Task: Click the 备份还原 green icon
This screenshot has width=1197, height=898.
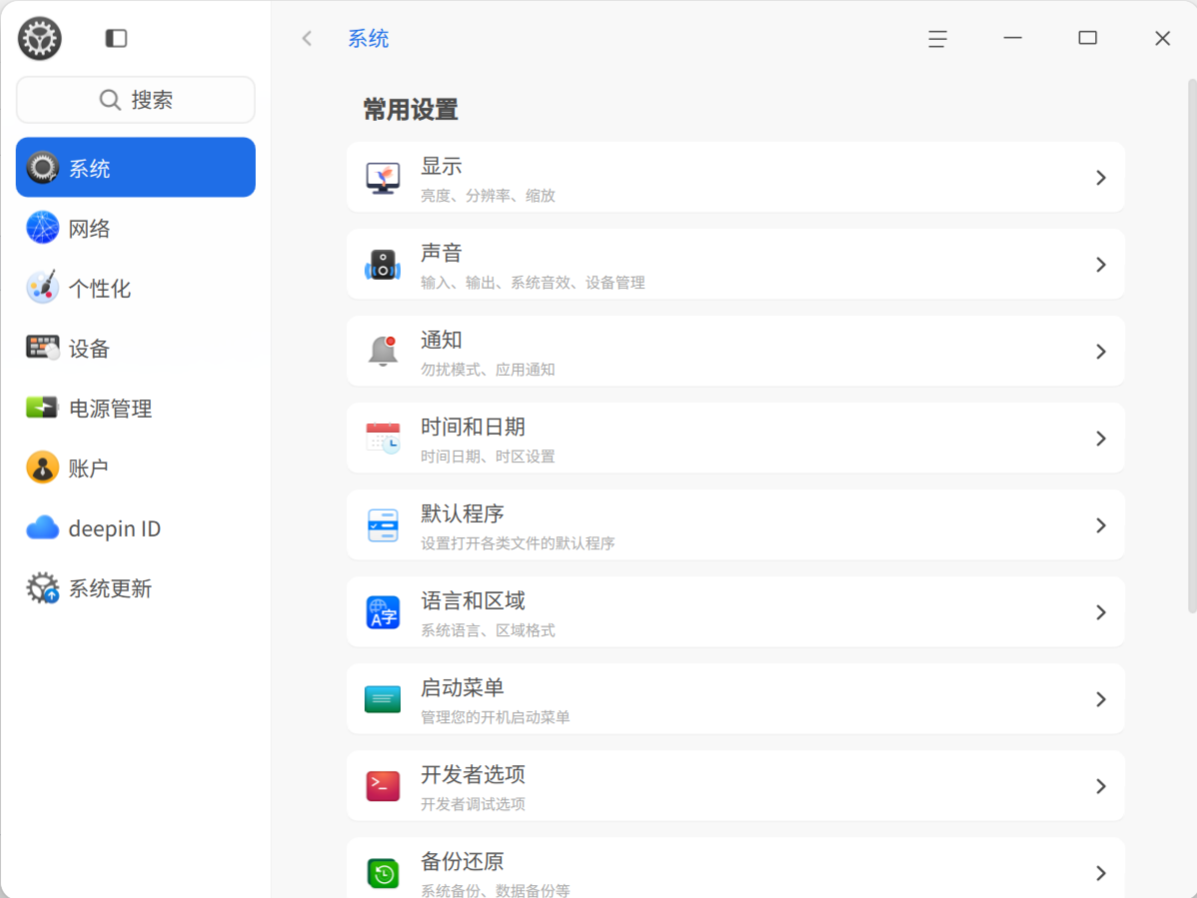Action: [x=382, y=873]
